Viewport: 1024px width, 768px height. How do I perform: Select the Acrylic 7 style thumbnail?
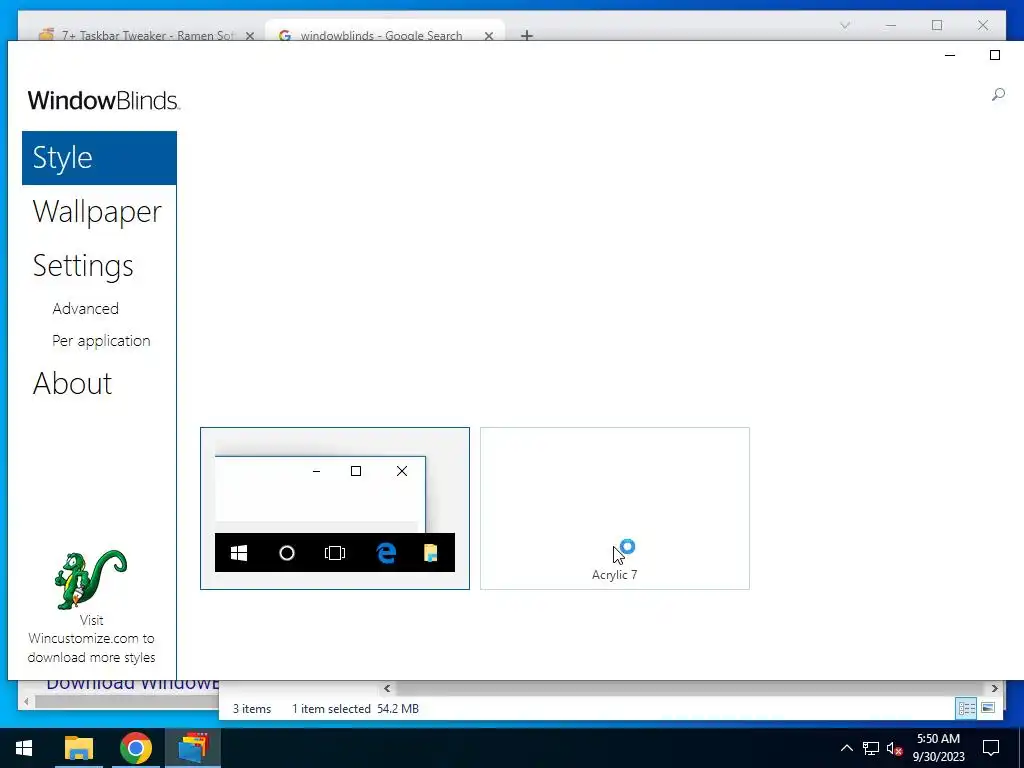615,508
